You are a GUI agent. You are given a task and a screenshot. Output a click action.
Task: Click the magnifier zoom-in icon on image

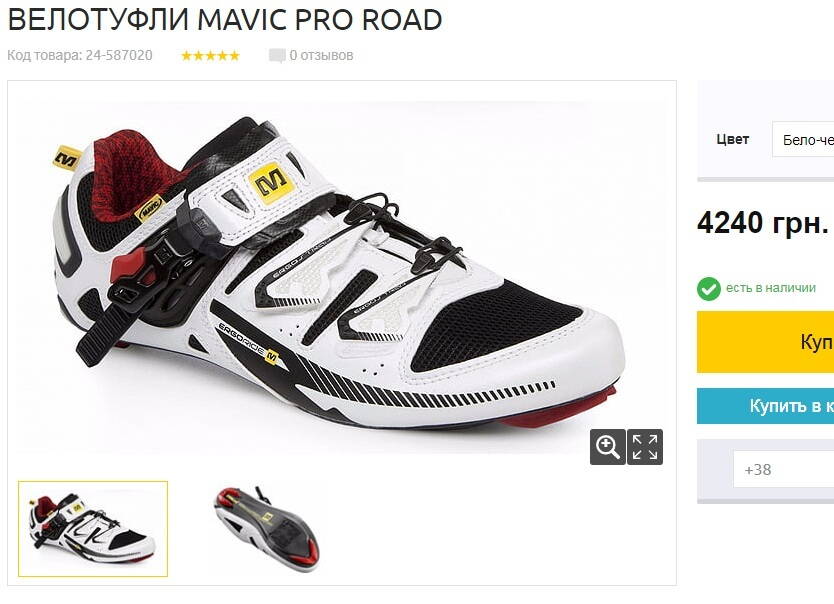607,447
